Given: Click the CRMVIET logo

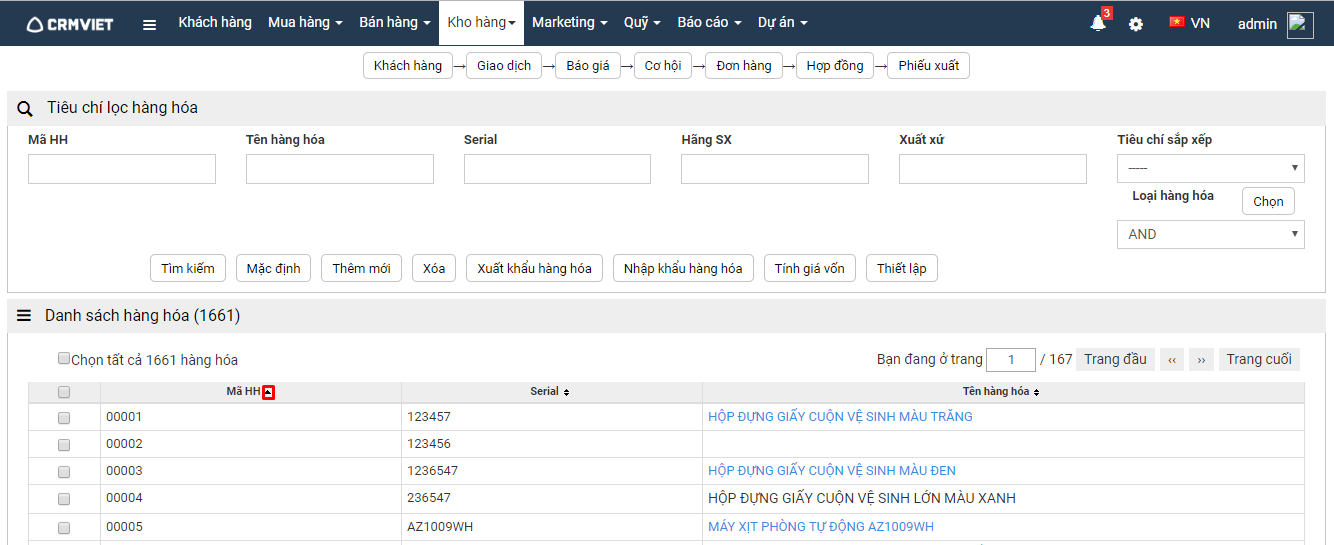Looking at the screenshot, I should tap(69, 24).
